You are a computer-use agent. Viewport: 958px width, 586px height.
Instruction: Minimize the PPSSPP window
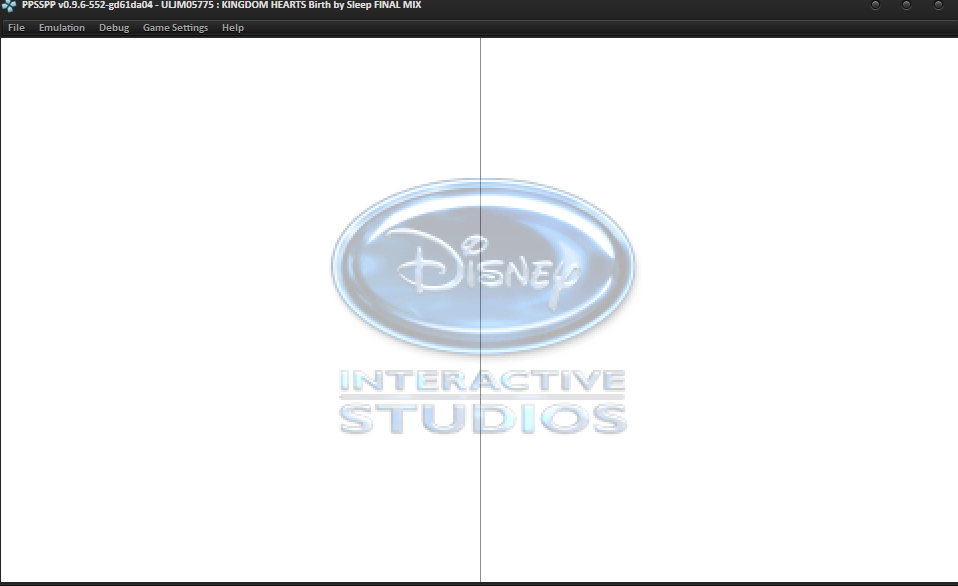coord(876,6)
